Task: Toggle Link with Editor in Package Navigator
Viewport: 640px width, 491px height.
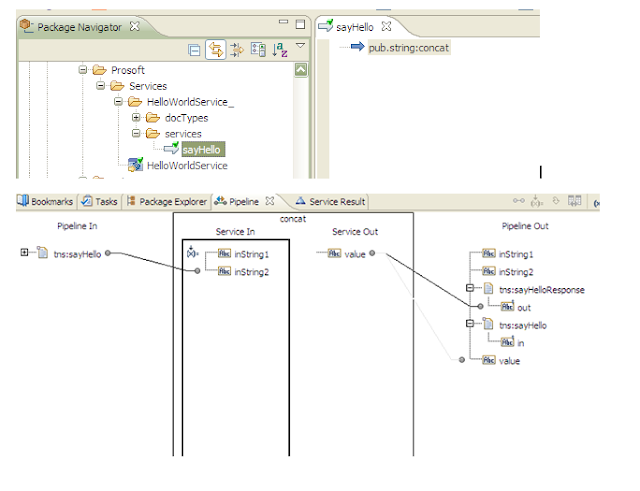Action: pos(216,49)
